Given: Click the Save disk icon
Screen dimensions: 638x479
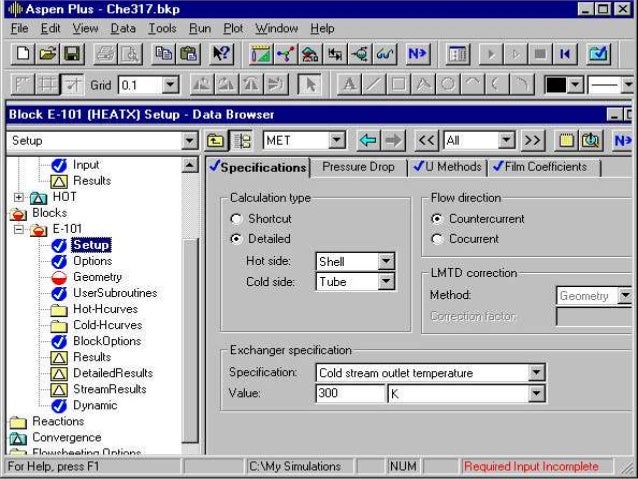Looking at the screenshot, I should coord(72,54).
